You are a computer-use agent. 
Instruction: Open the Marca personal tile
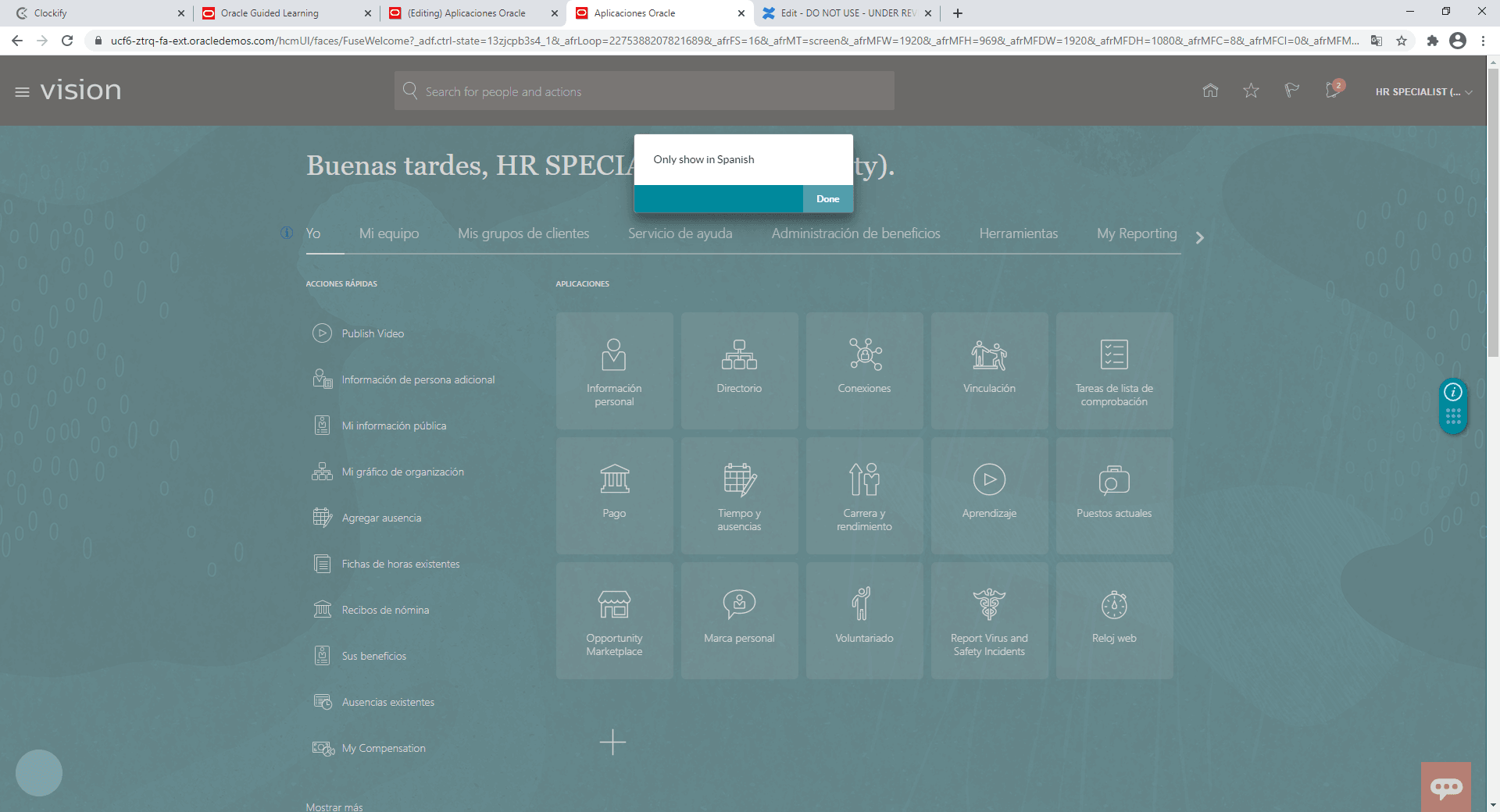pos(740,621)
